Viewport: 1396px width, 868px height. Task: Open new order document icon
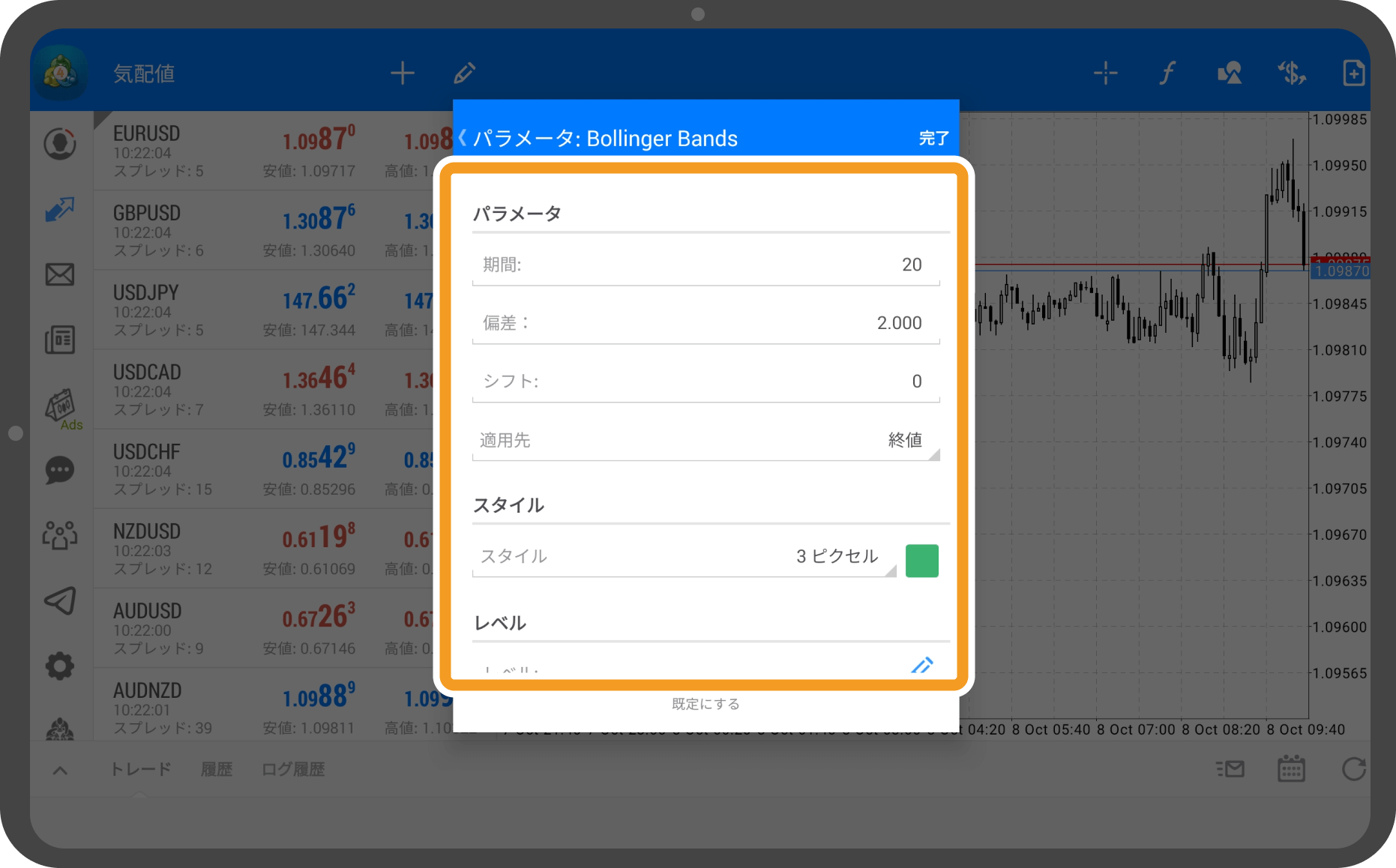pos(1353,73)
